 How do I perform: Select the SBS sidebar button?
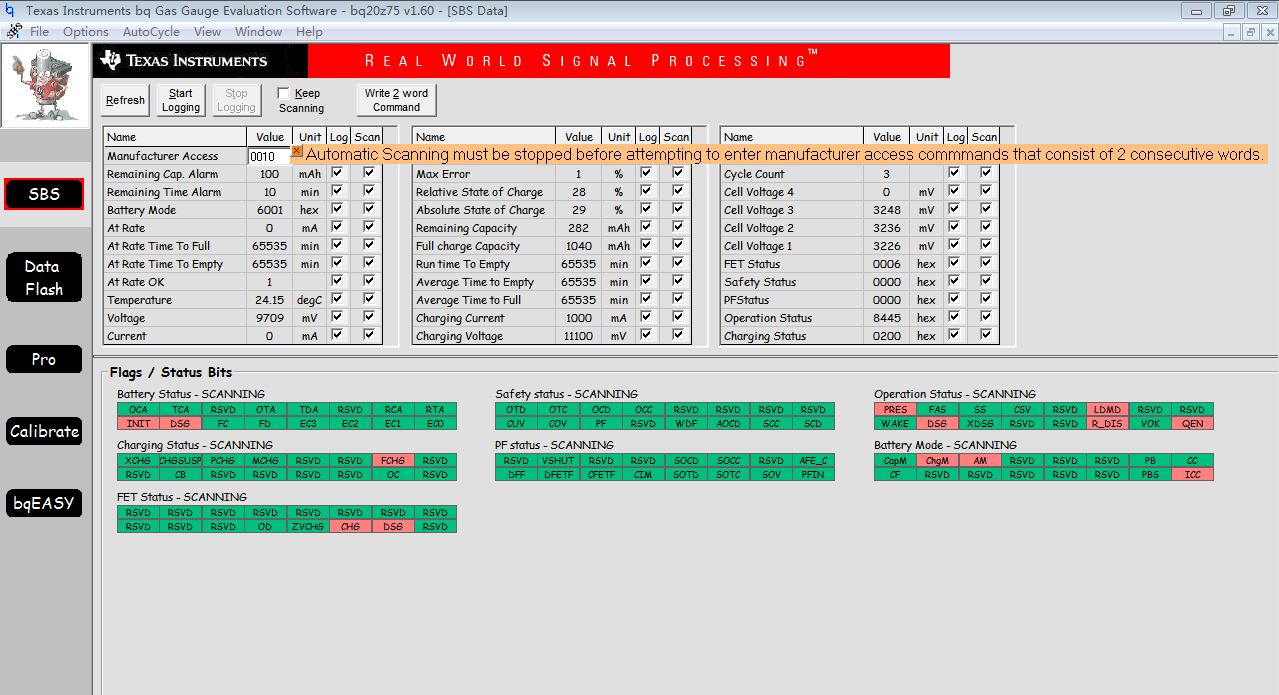click(43, 194)
